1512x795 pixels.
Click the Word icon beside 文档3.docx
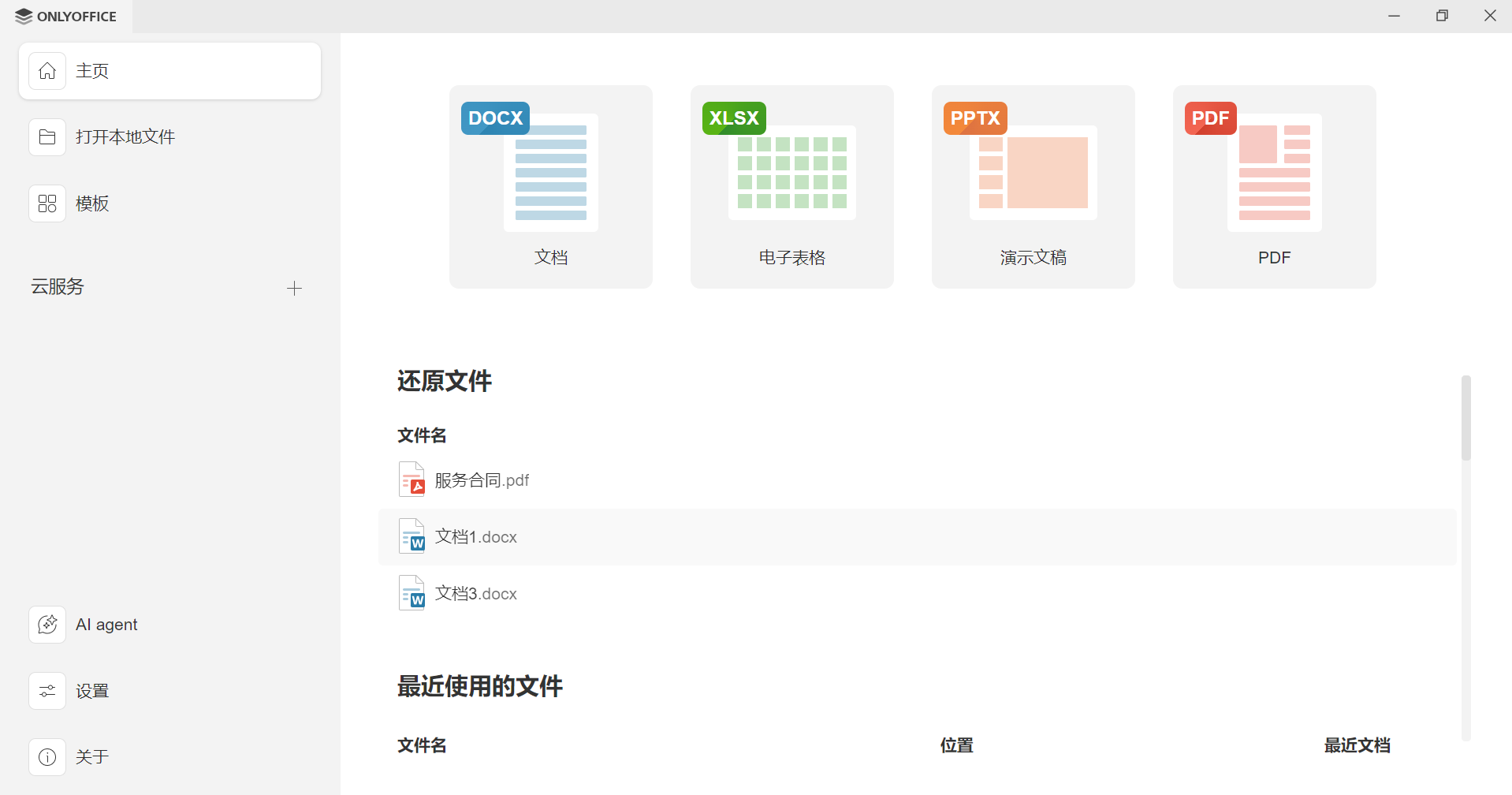coord(412,592)
